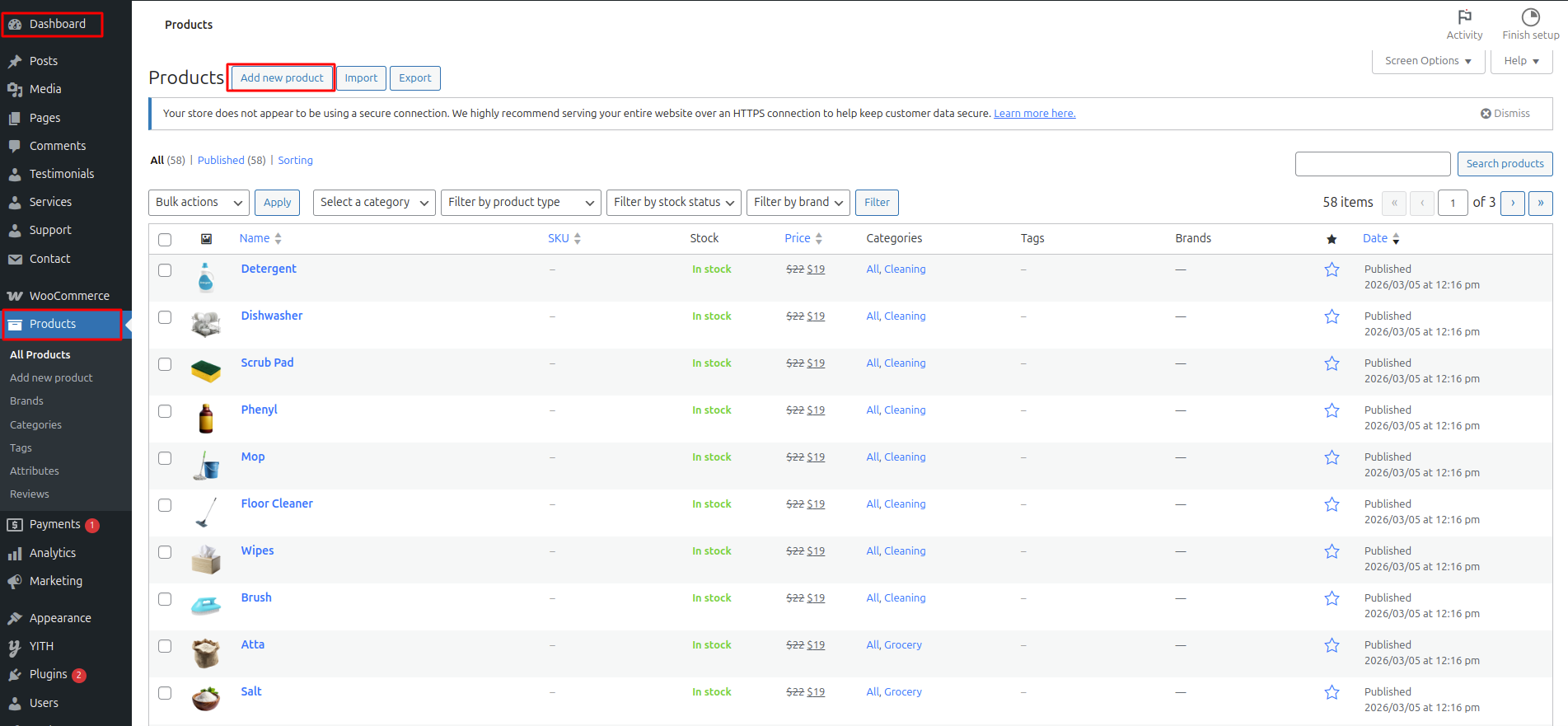
Task: Go to the next products page arrow
Action: (1513, 203)
